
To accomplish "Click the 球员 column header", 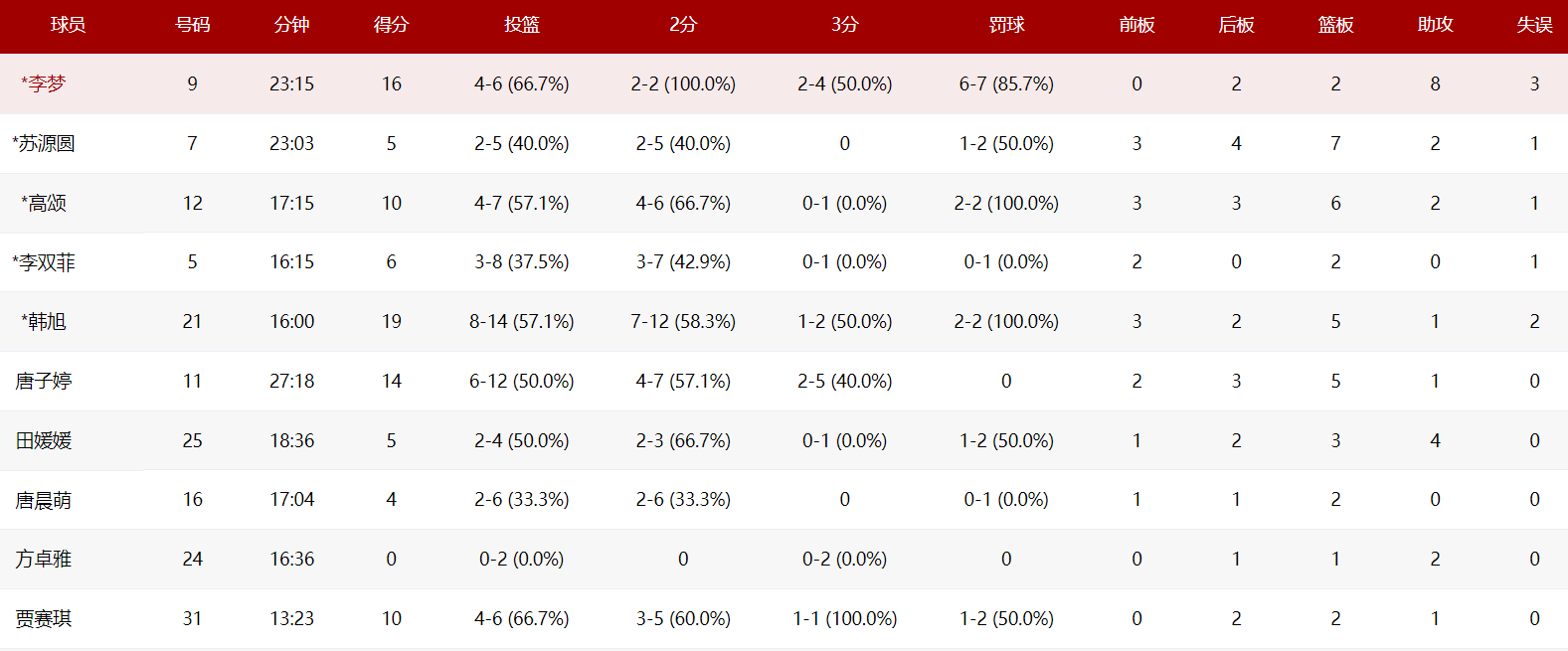I will pos(68,25).
